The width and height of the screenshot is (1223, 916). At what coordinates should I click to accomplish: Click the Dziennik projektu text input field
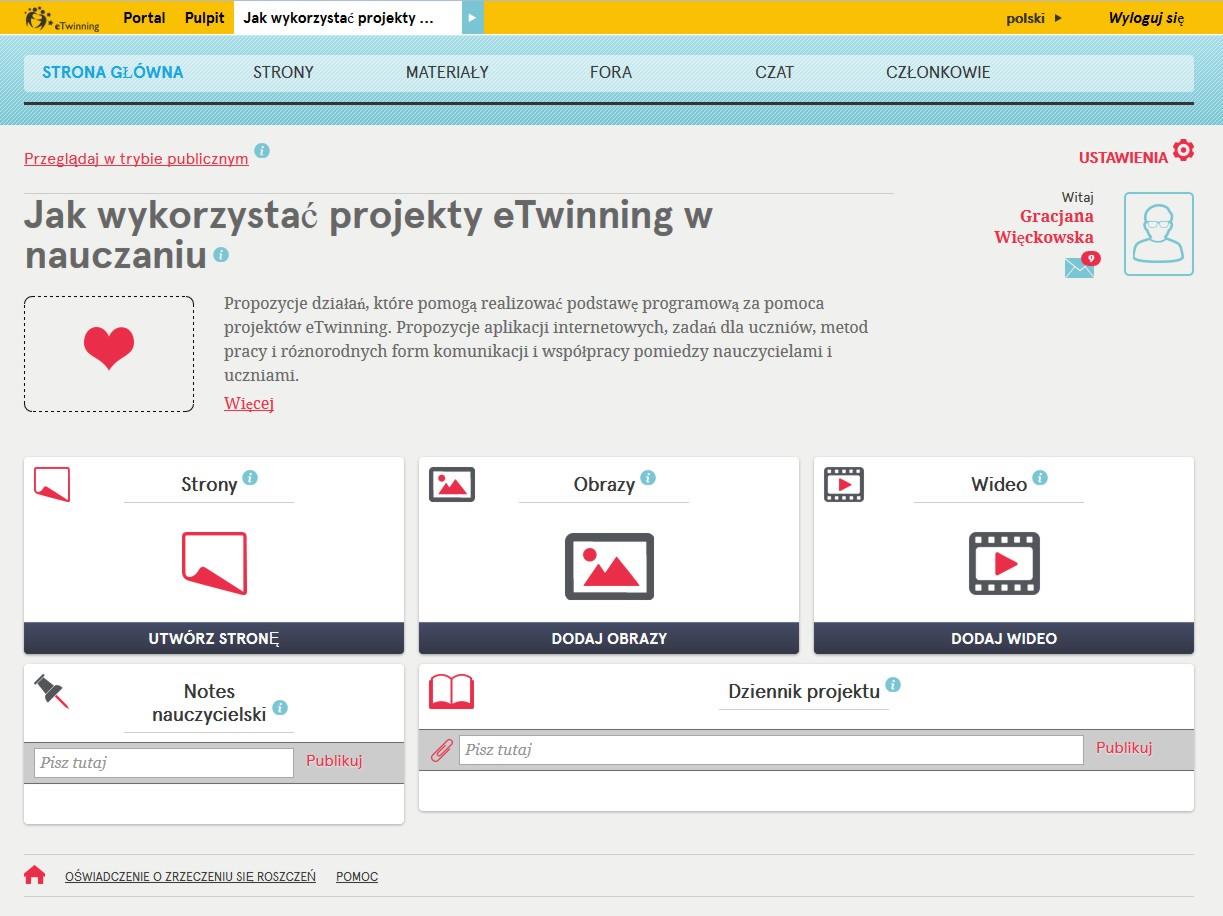tap(771, 750)
